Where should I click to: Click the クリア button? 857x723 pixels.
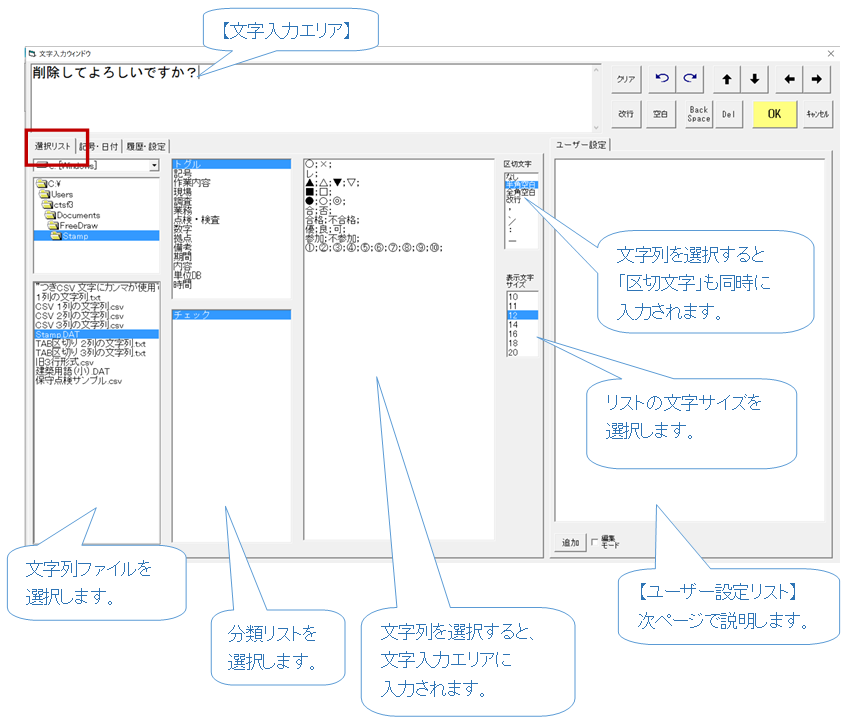626,79
